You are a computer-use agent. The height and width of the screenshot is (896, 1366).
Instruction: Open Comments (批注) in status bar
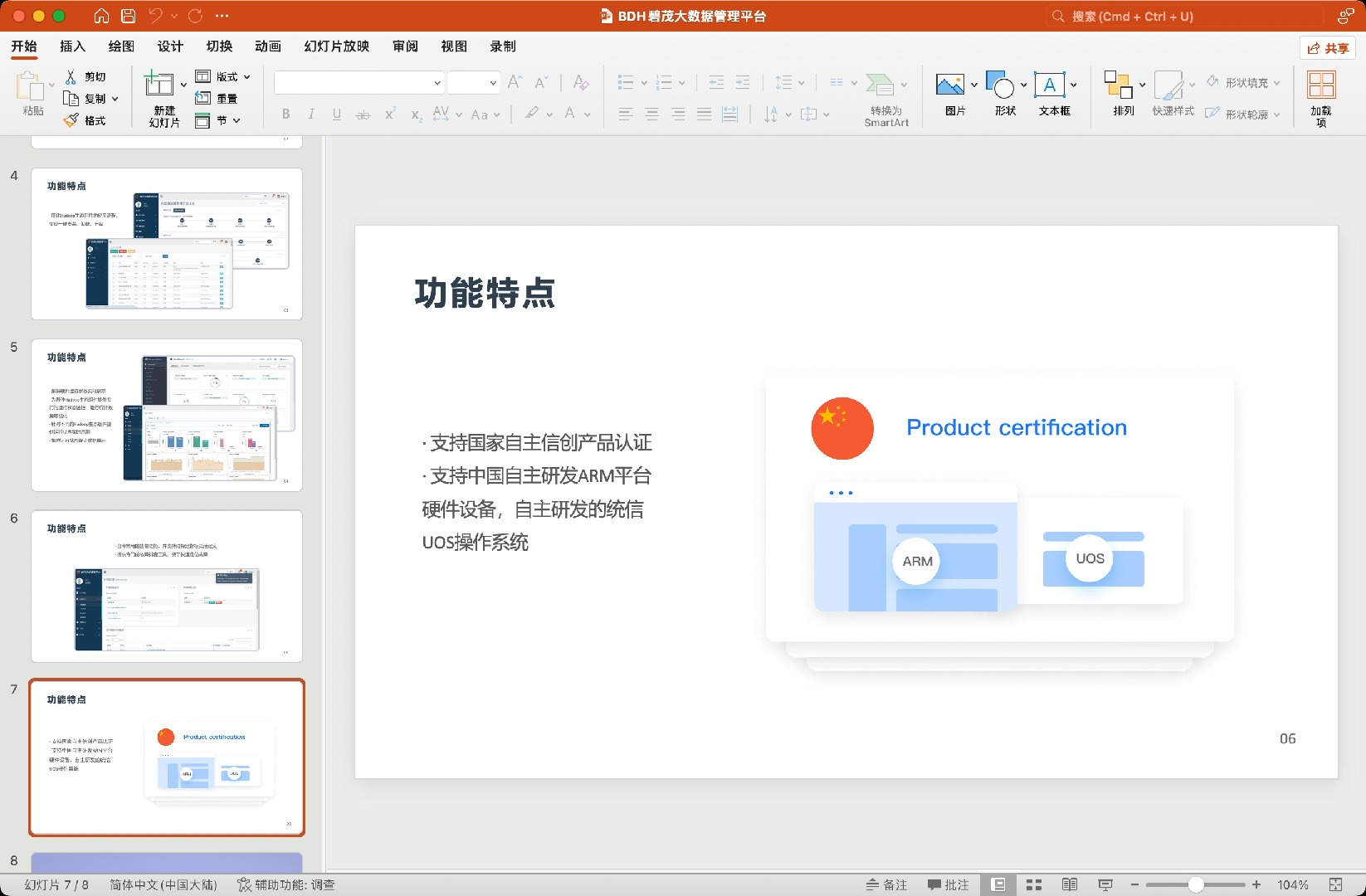[x=949, y=884]
